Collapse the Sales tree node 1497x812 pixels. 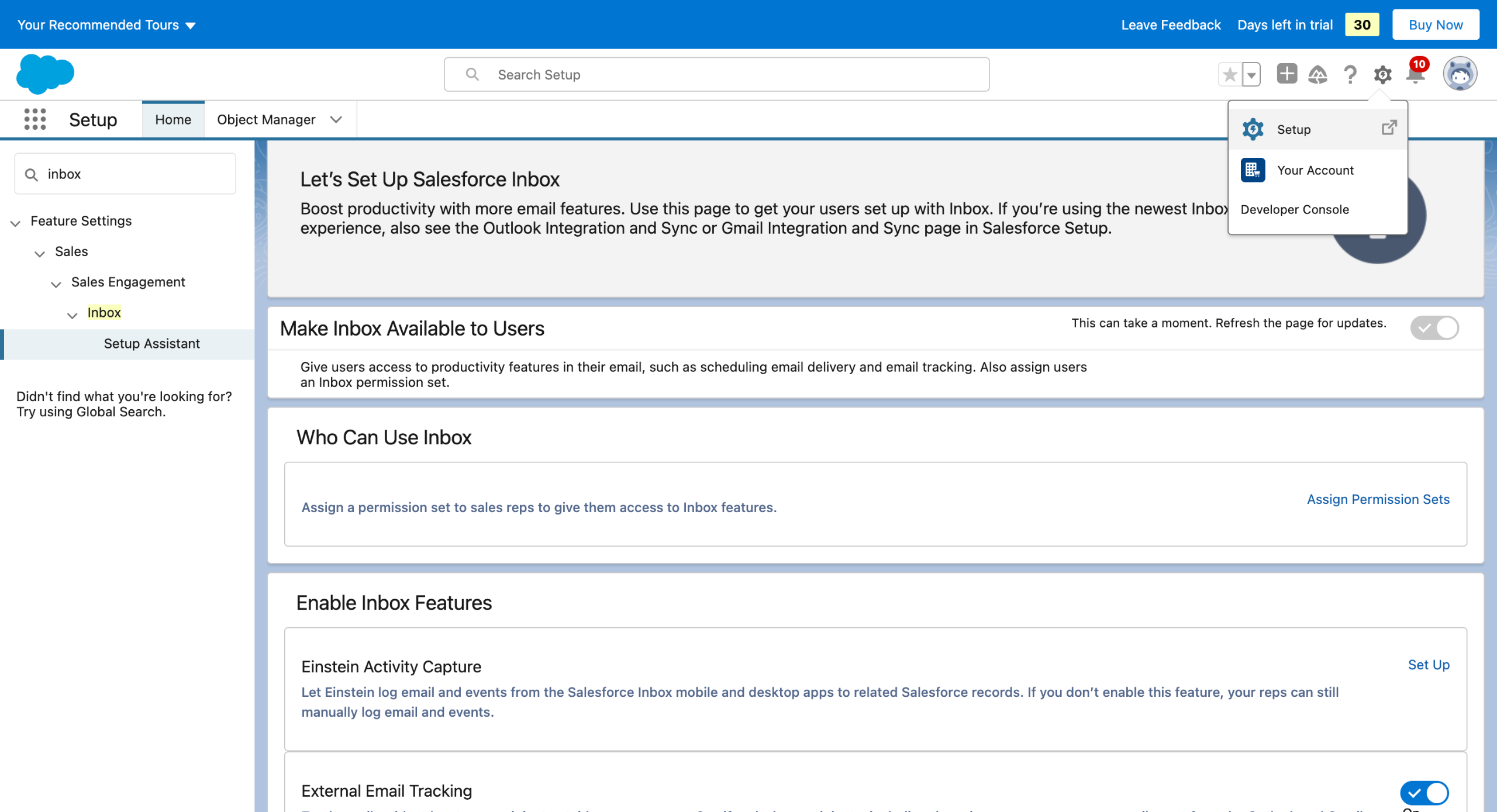pyautogui.click(x=40, y=253)
